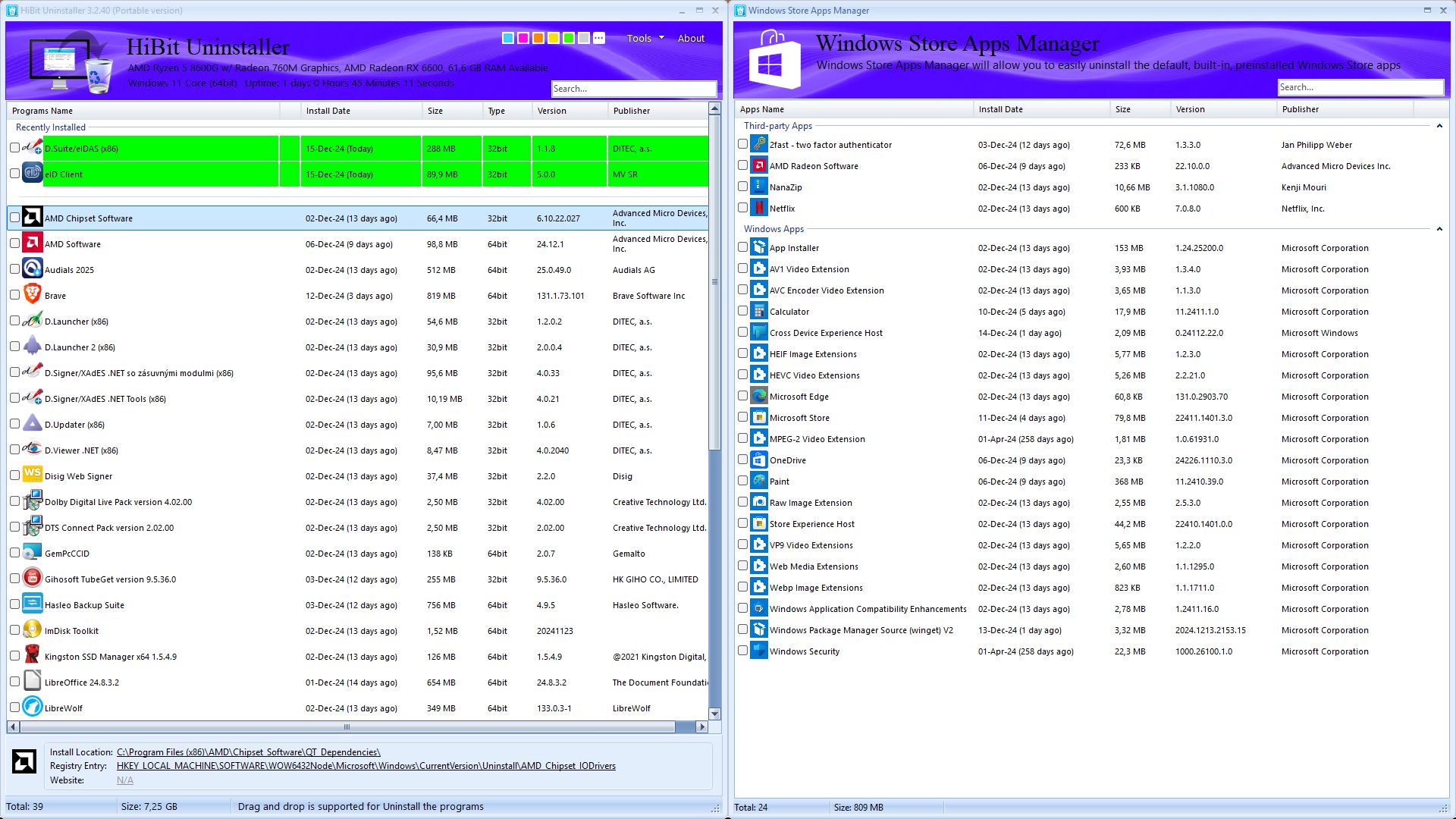
Task: Tick the Web Media Extensions checkbox
Action: point(743,566)
